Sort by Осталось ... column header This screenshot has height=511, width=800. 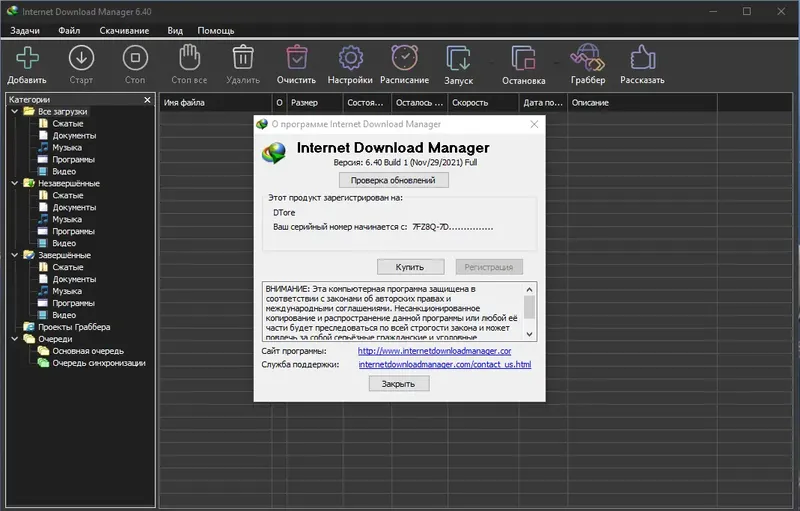[419, 103]
